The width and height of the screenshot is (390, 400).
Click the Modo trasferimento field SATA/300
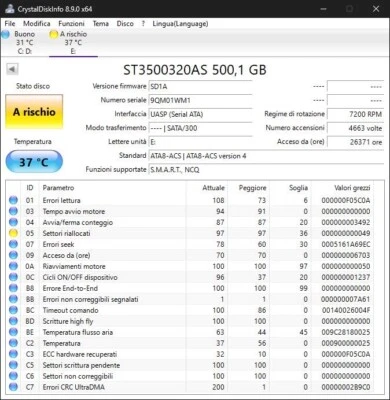[200, 128]
